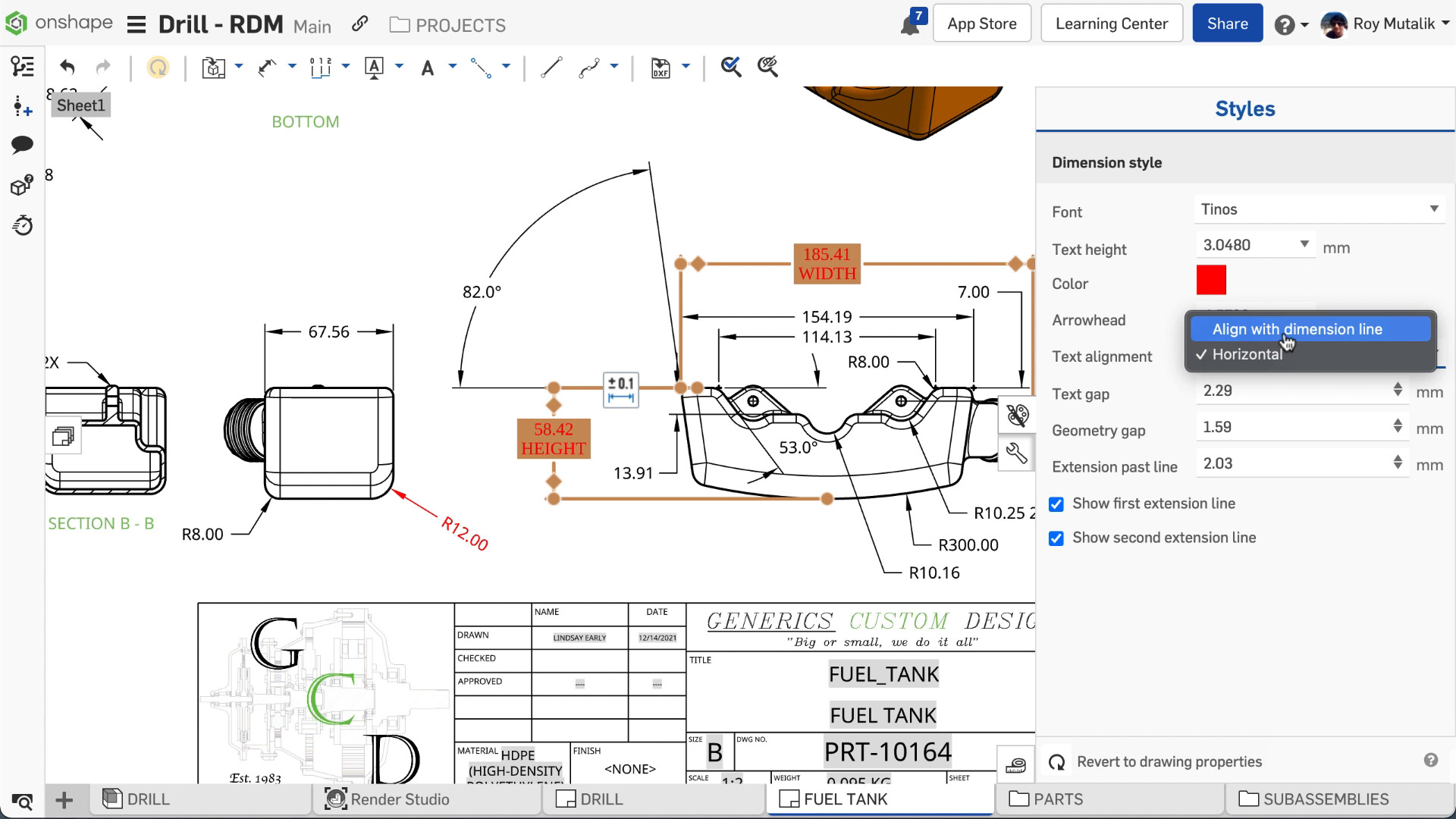
Task: Click the undo arrow in toolbar
Action: click(x=67, y=67)
